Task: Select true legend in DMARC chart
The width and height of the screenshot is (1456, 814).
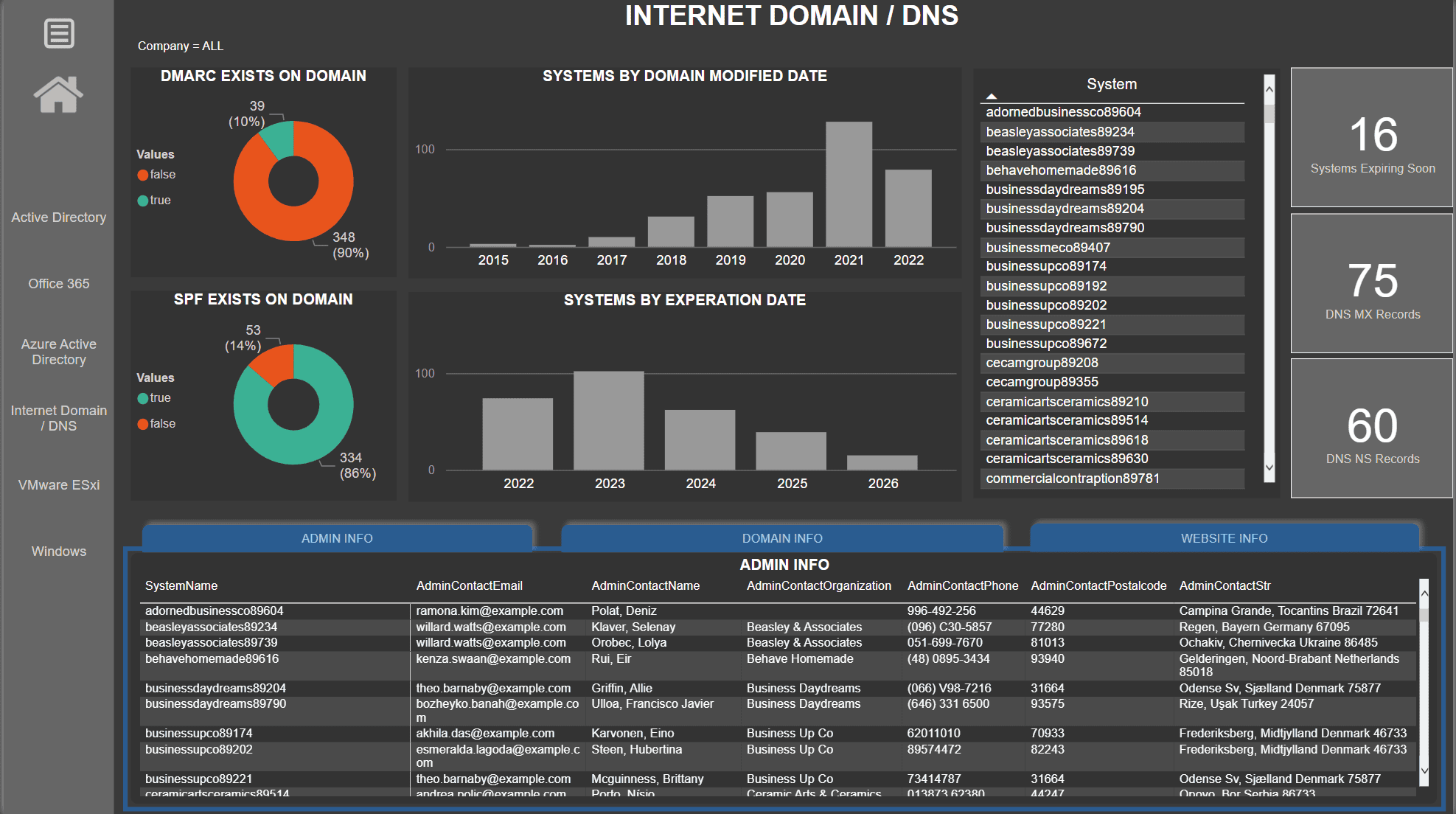Action: [x=154, y=201]
